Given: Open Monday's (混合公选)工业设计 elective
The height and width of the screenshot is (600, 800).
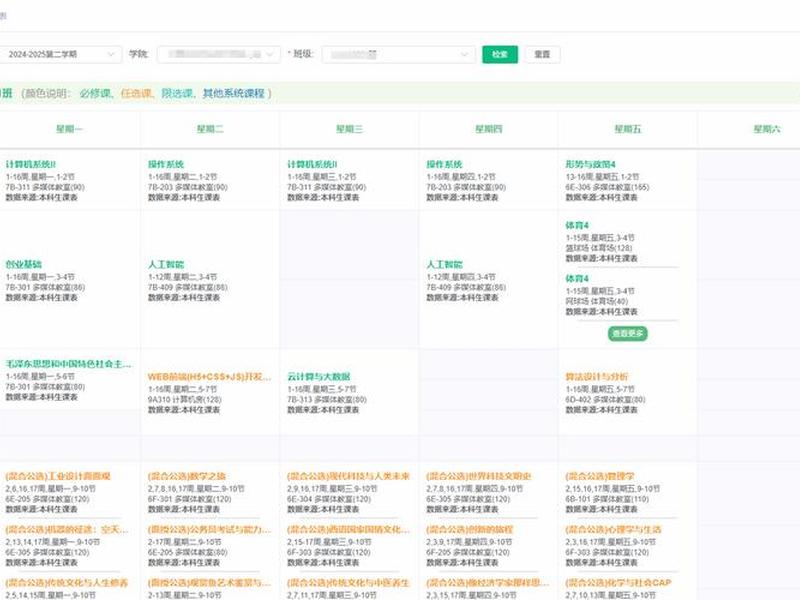Looking at the screenshot, I should point(58,476).
